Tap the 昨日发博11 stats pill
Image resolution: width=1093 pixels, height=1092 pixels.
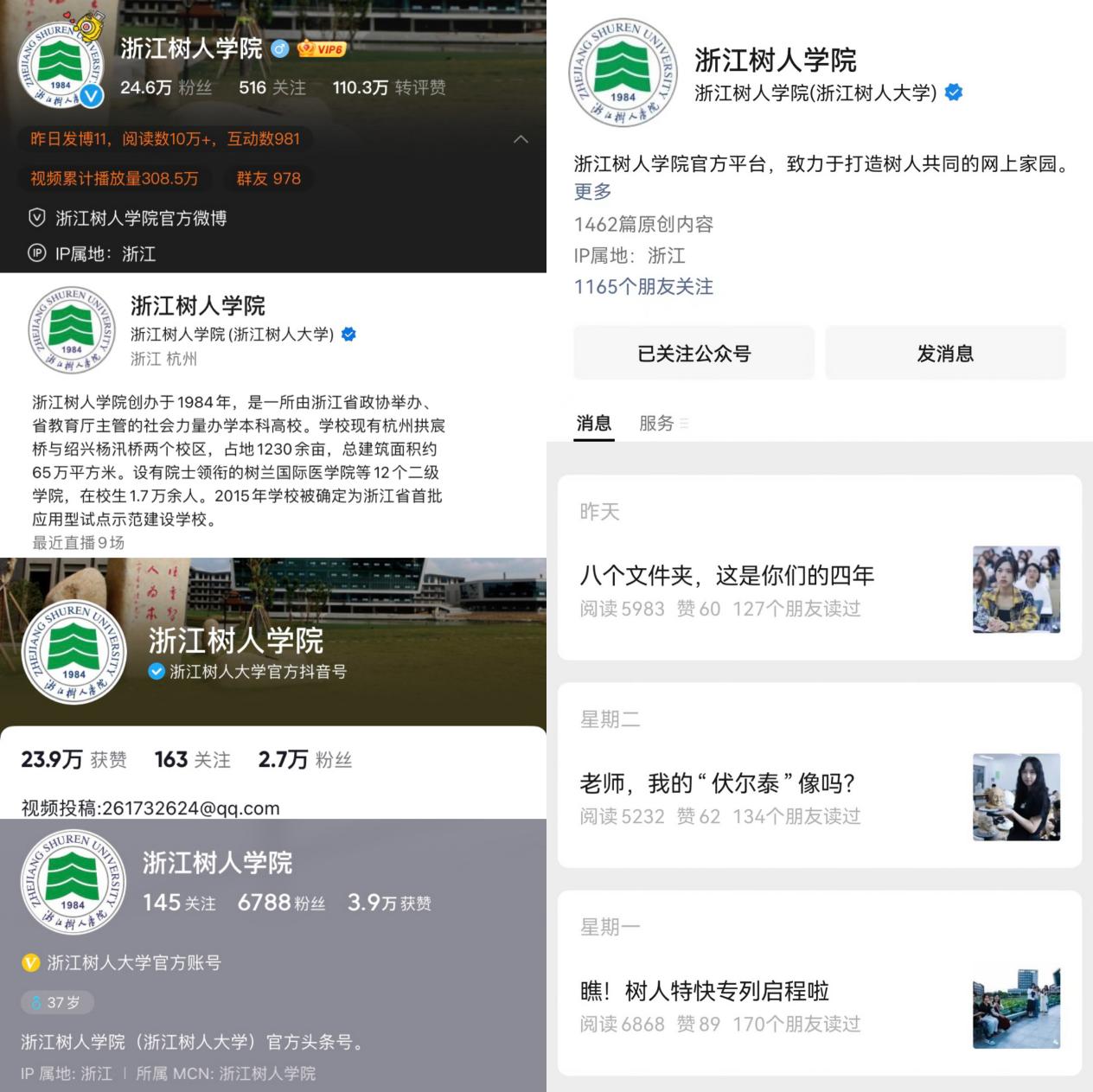(164, 139)
